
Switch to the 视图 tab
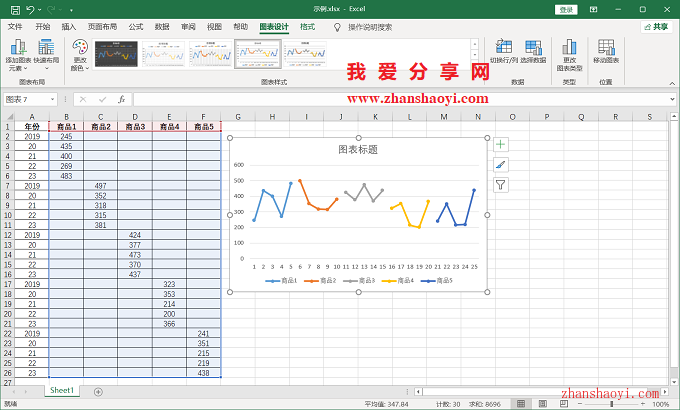pyautogui.click(x=214, y=27)
